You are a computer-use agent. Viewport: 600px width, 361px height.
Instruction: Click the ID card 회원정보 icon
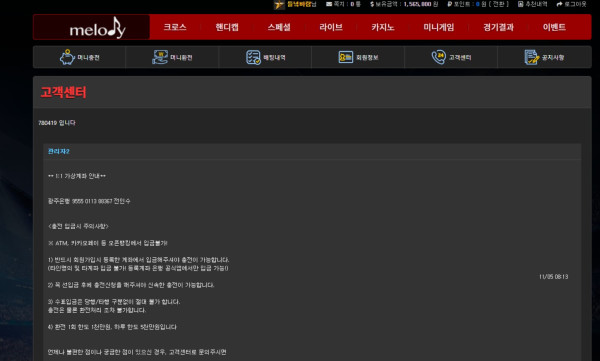pyautogui.click(x=346, y=57)
